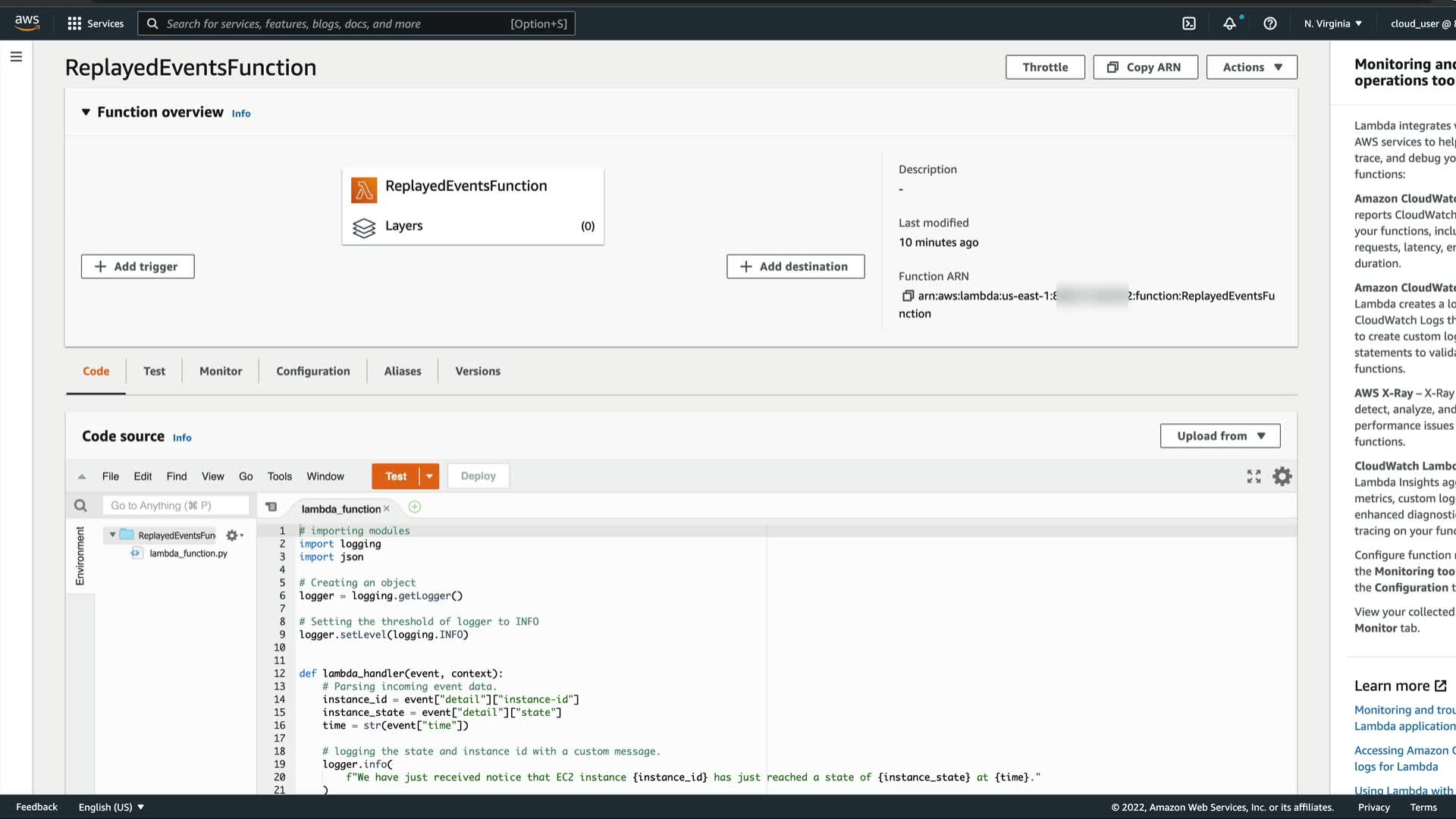1456x819 pixels.
Task: Open the Tools menu in editor
Action: tap(279, 476)
